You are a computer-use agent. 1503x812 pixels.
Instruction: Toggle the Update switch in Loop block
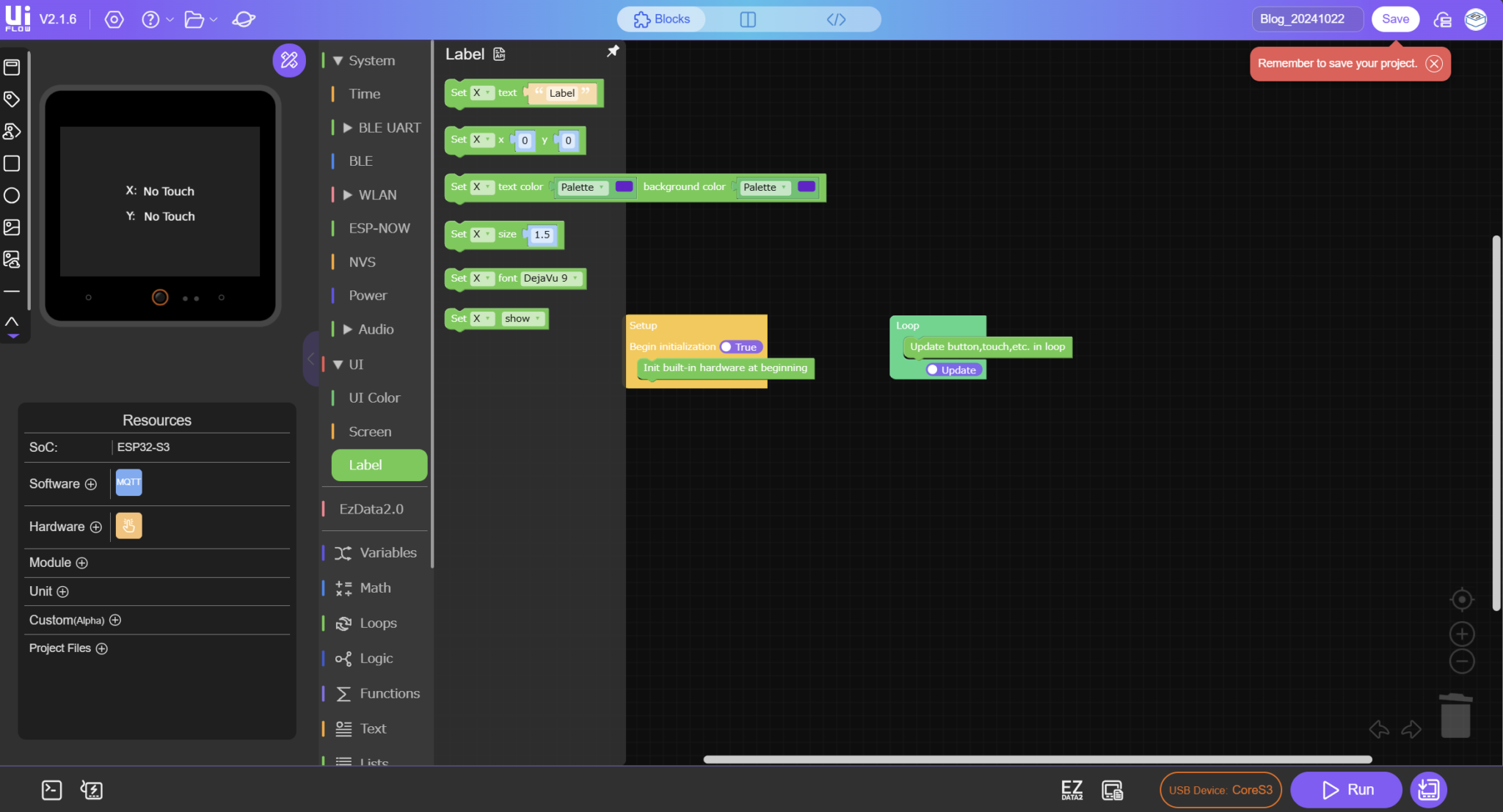[953, 370]
